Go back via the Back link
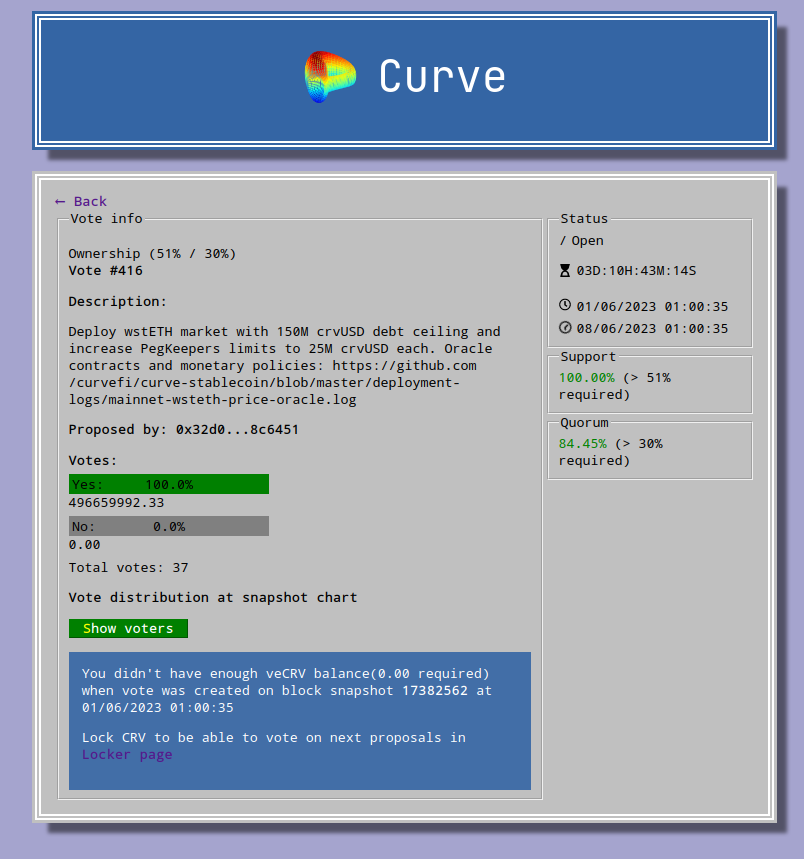This screenshot has width=804, height=859. pyautogui.click(x=81, y=202)
